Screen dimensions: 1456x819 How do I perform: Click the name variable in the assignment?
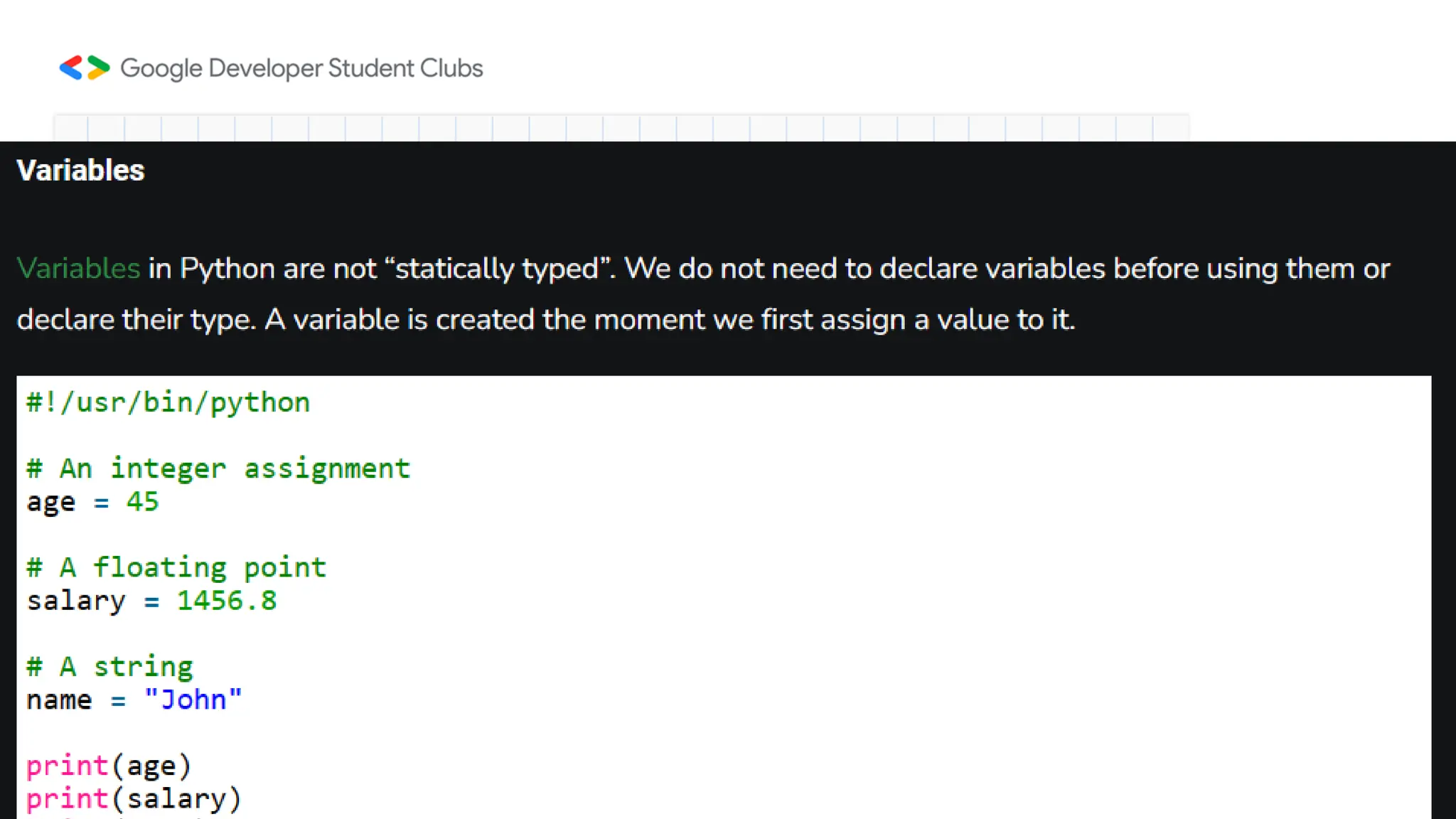pyautogui.click(x=59, y=700)
